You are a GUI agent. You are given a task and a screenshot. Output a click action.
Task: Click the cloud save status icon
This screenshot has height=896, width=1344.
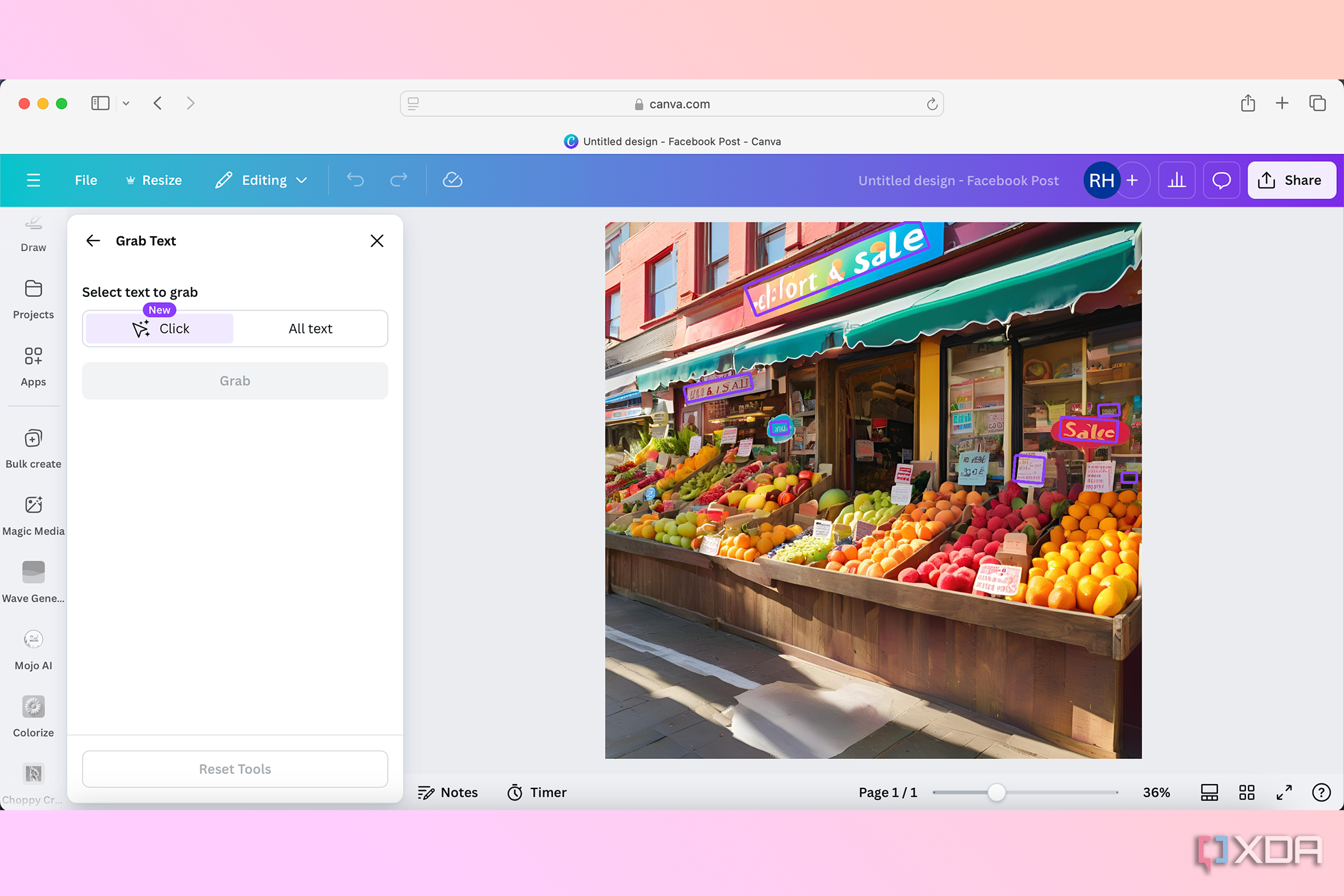coord(452,180)
